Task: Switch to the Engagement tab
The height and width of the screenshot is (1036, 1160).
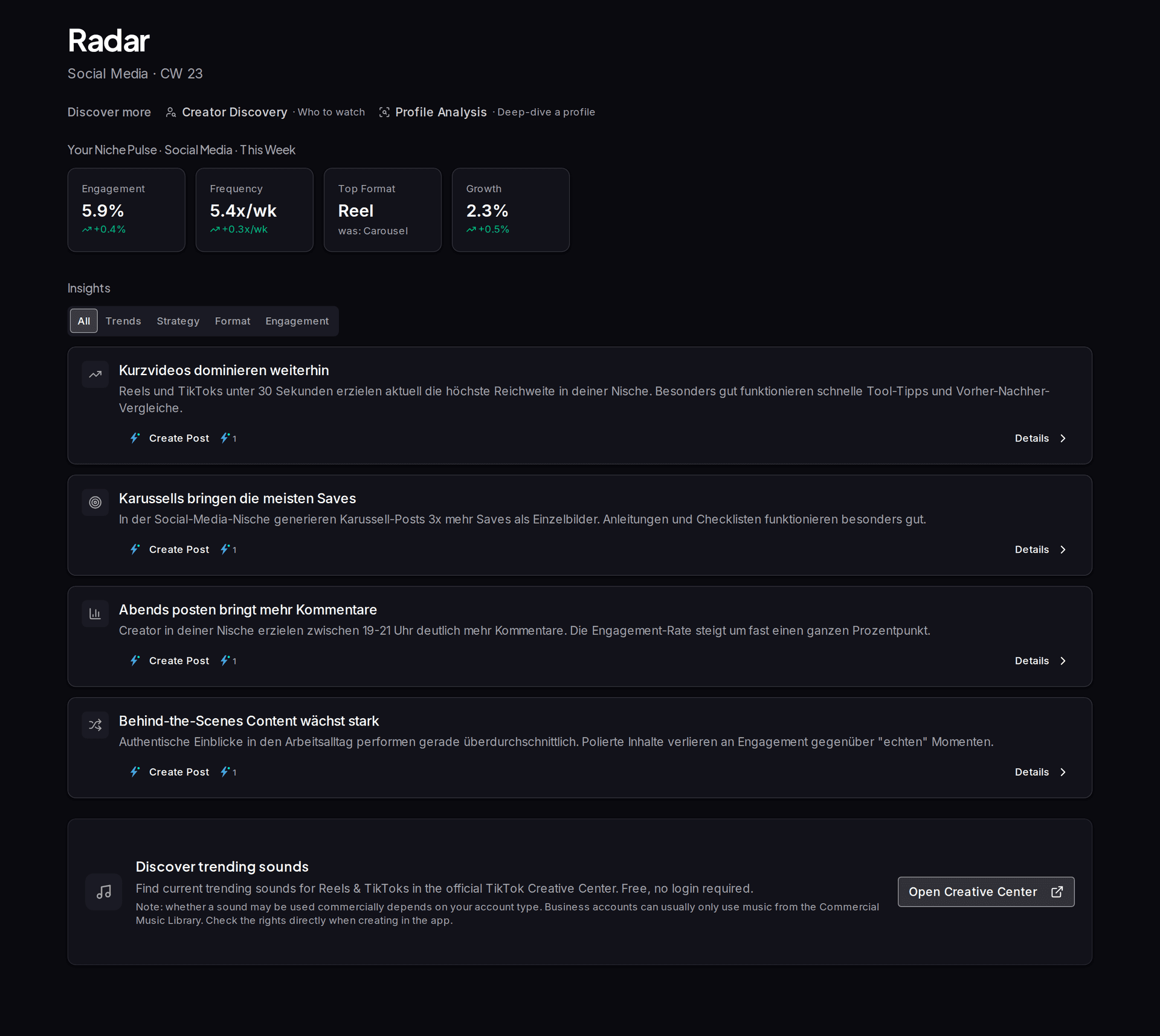Action: click(x=297, y=321)
